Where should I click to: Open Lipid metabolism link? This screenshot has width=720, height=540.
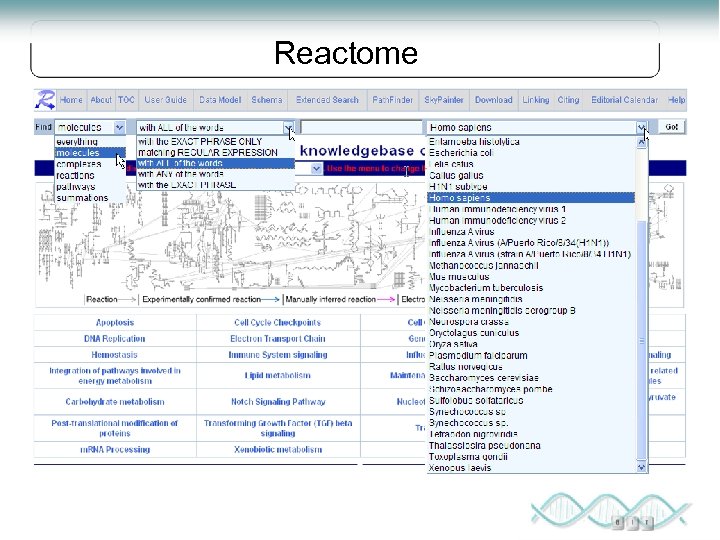pyautogui.click(x=278, y=375)
